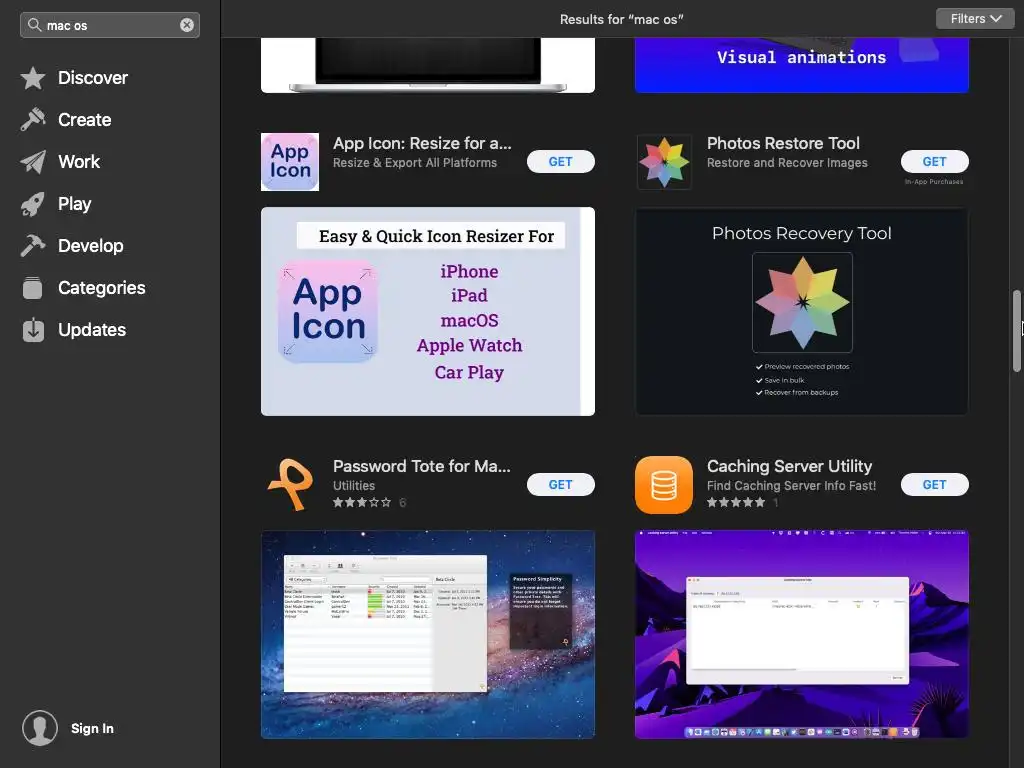Open the Categories box icon
This screenshot has height=768, width=1024.
tap(33, 288)
